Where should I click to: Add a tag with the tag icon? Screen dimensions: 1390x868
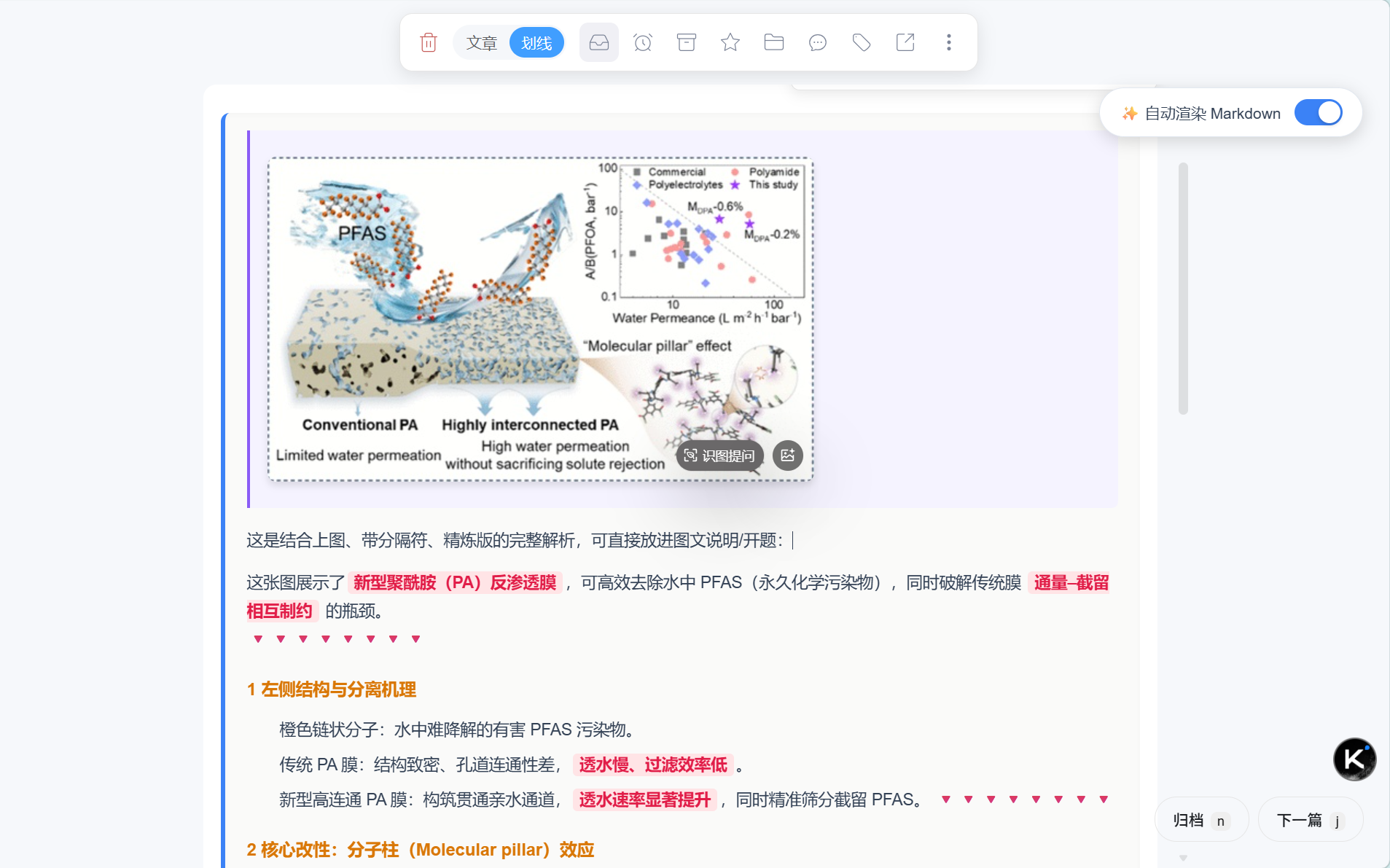pos(861,43)
